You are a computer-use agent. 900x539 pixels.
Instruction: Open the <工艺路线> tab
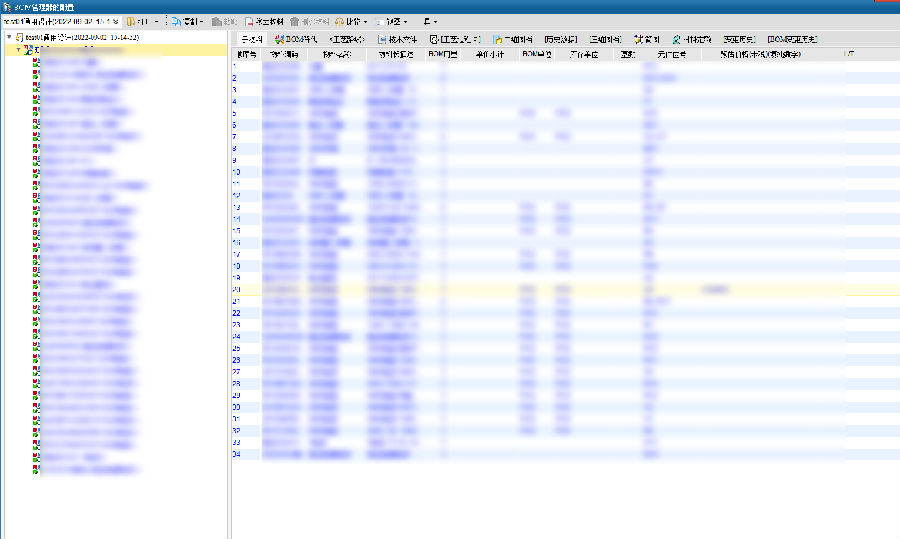click(347, 39)
